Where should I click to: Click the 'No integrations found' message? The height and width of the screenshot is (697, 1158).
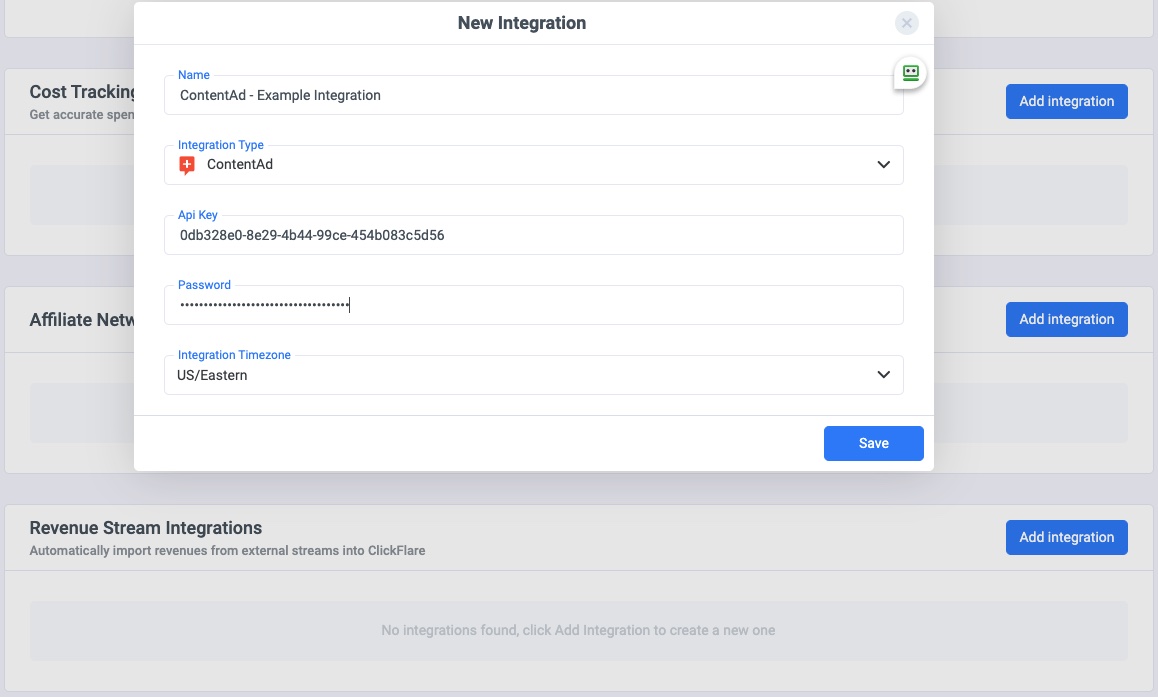(x=578, y=631)
